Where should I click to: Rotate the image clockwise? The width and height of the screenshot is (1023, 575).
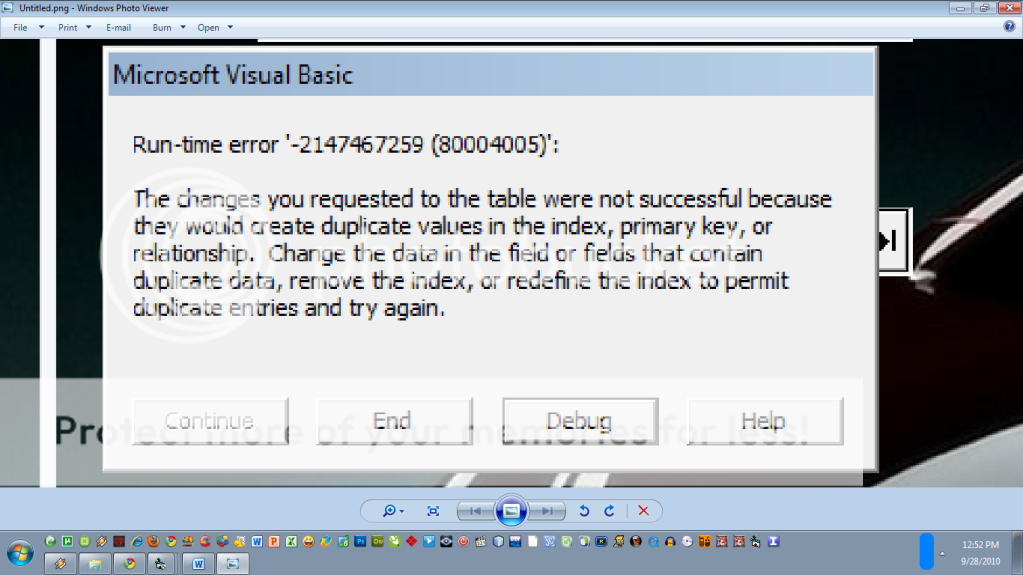click(609, 511)
